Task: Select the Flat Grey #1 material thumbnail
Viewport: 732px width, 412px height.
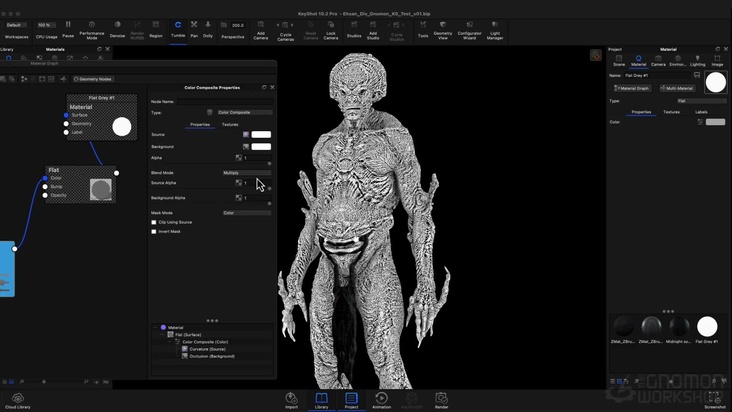Action: tap(707, 327)
